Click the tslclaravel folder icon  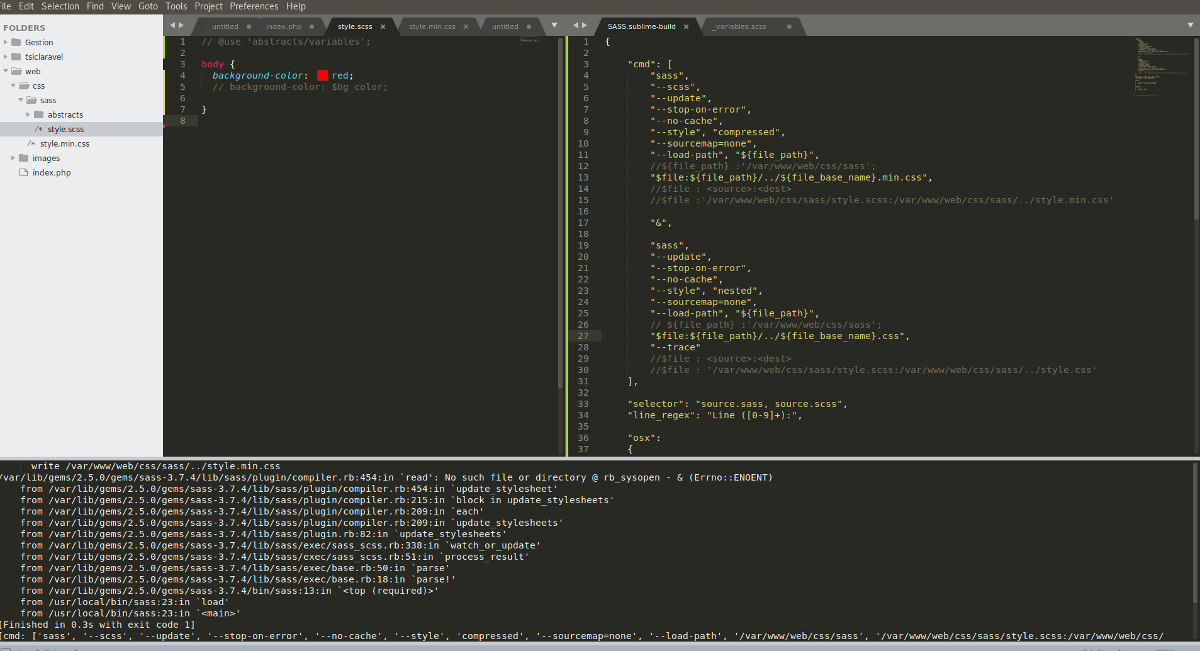17,57
